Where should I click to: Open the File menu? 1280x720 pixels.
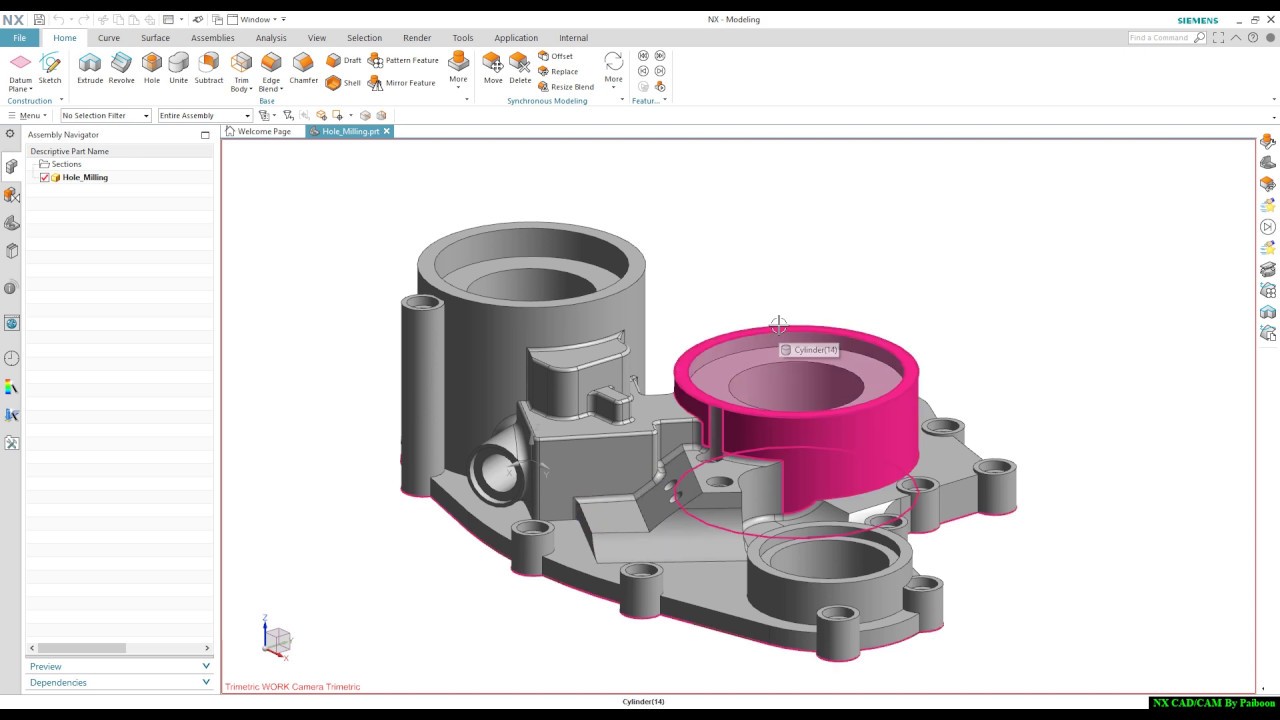[x=19, y=38]
